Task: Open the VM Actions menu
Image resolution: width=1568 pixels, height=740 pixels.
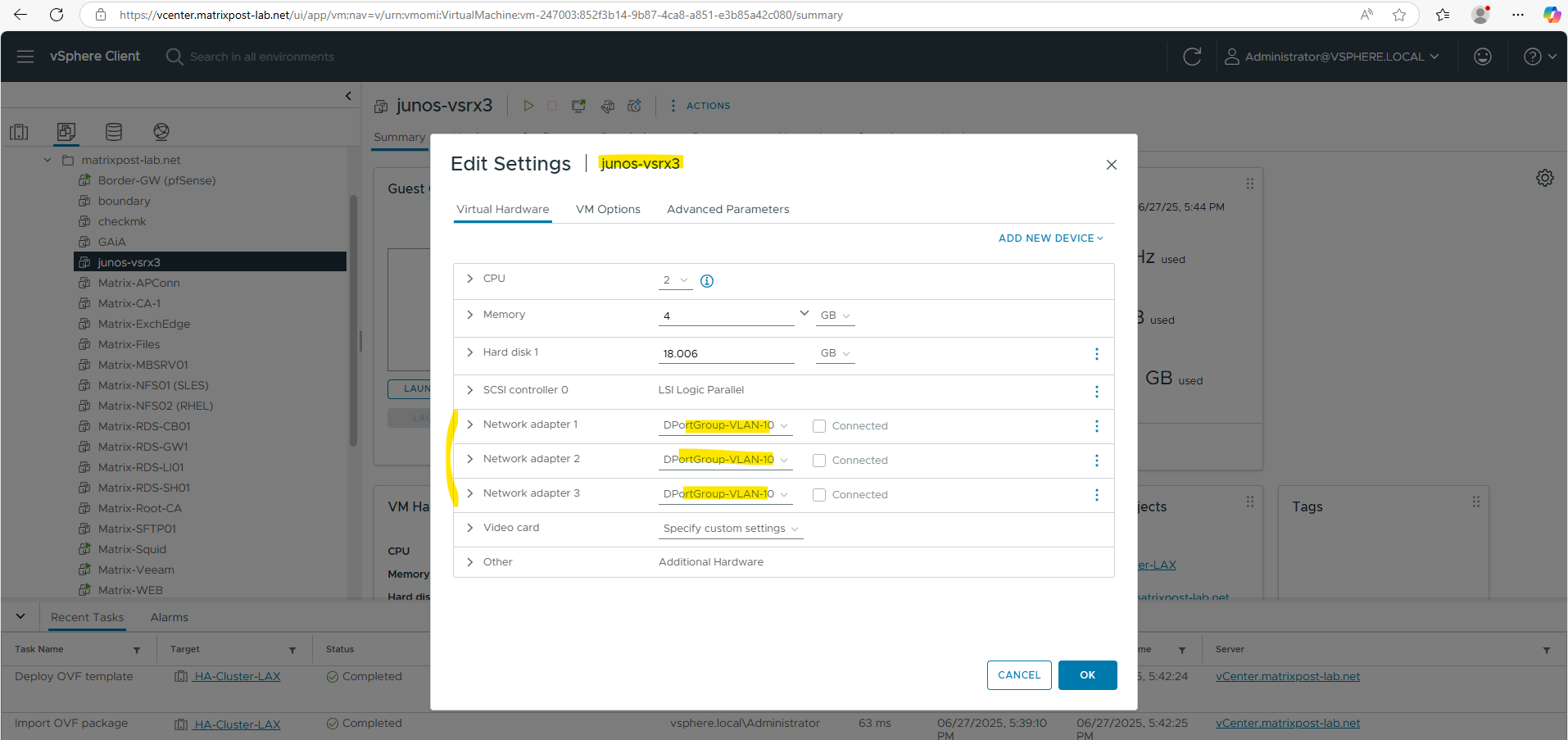Action: pyautogui.click(x=700, y=106)
